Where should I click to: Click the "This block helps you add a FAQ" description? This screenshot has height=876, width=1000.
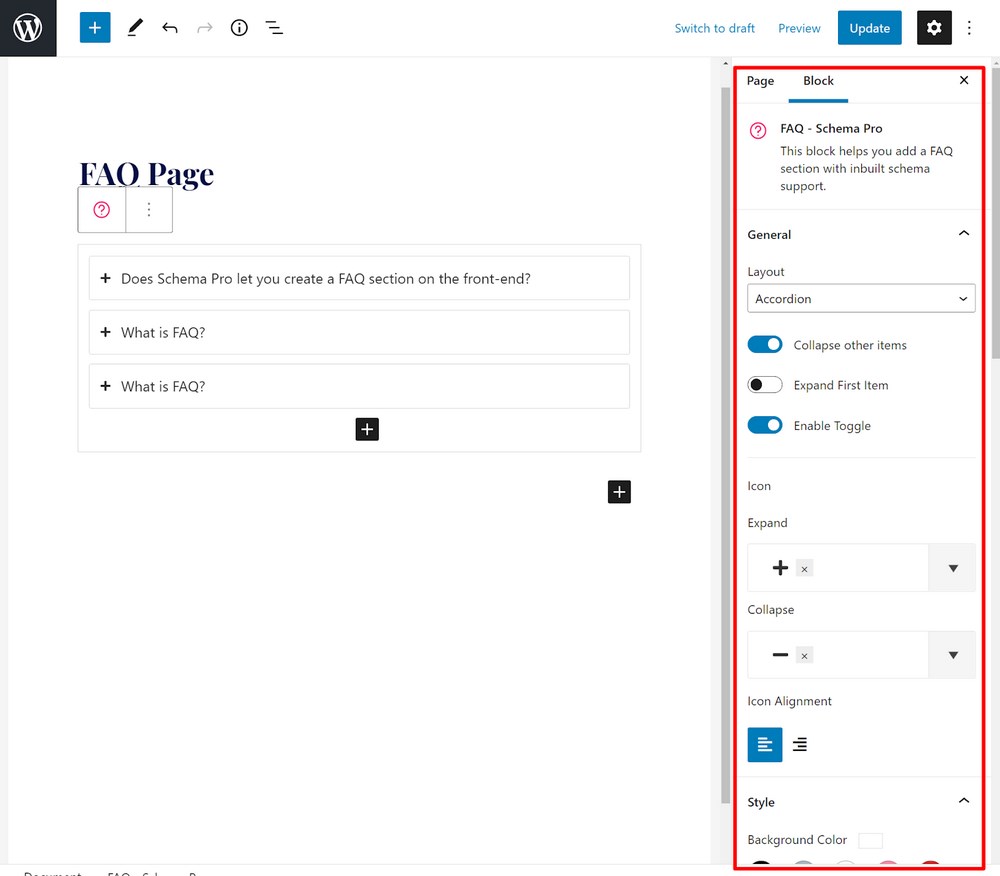click(x=866, y=169)
